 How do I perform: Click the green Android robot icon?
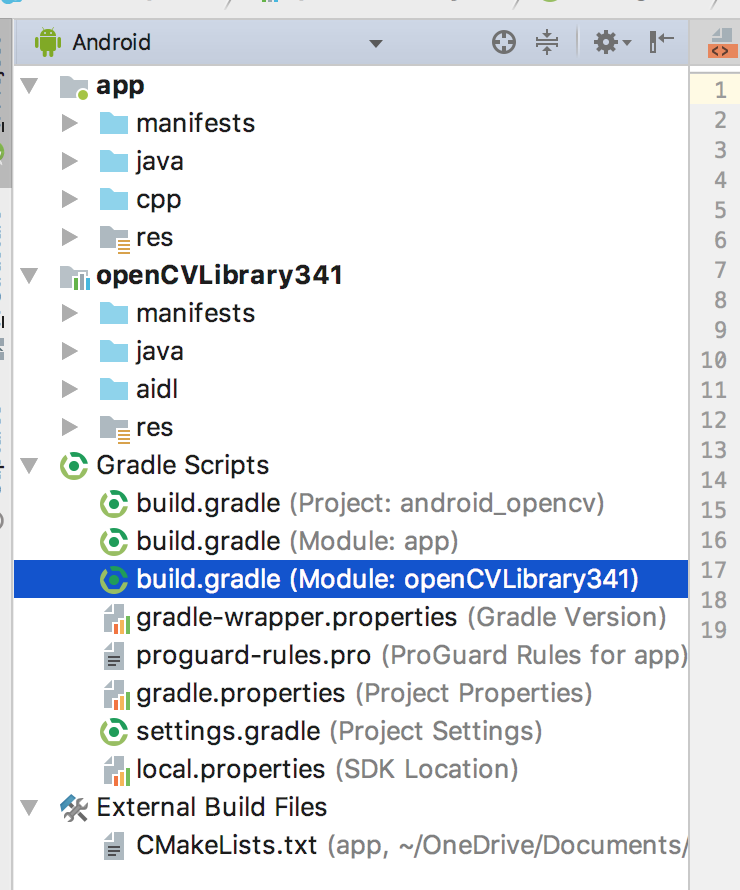pyautogui.click(x=48, y=42)
